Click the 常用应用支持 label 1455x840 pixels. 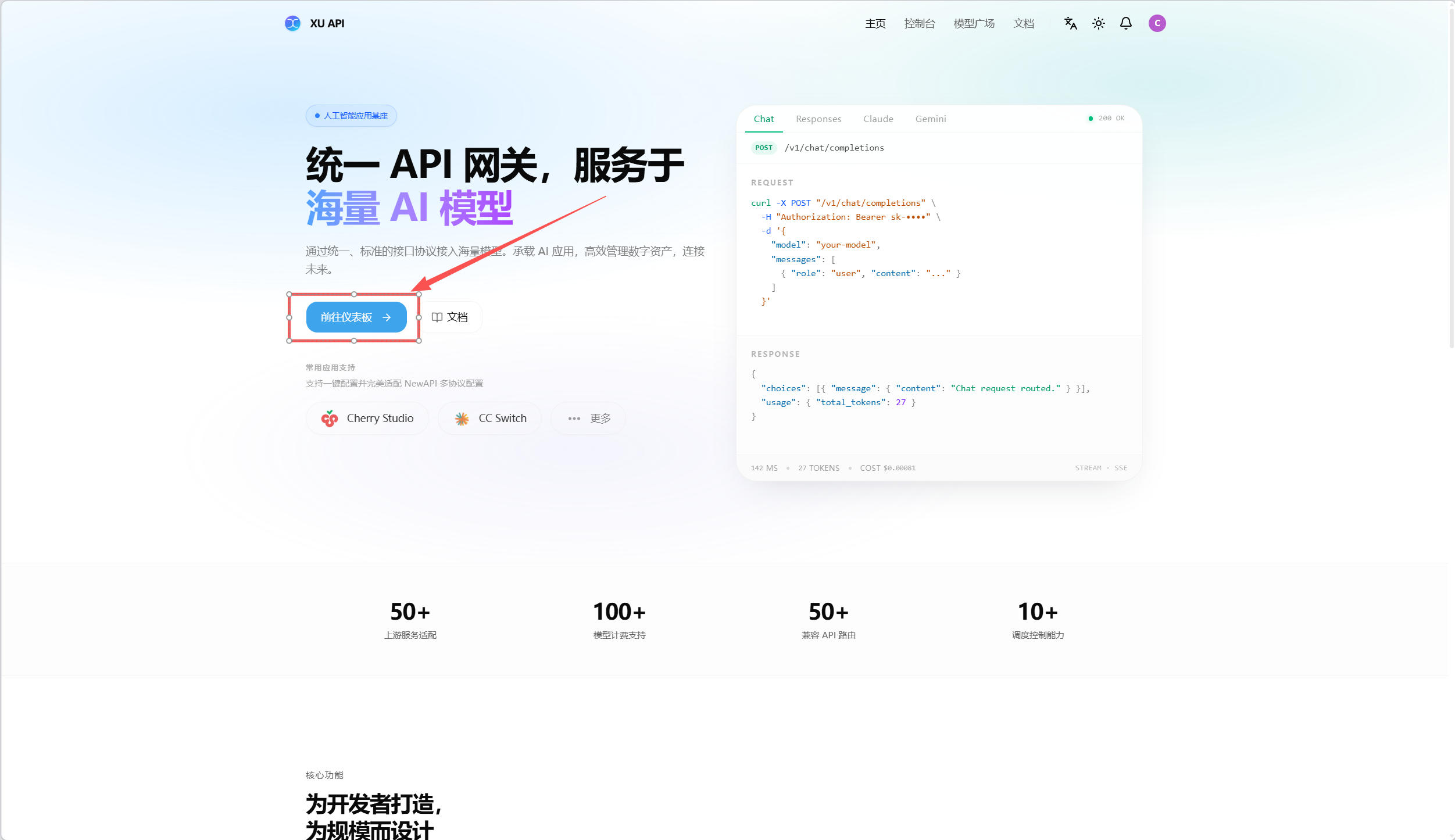click(330, 367)
